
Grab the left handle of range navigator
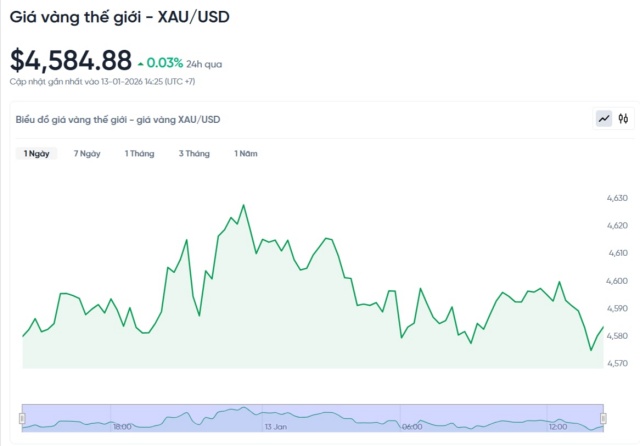(22, 417)
